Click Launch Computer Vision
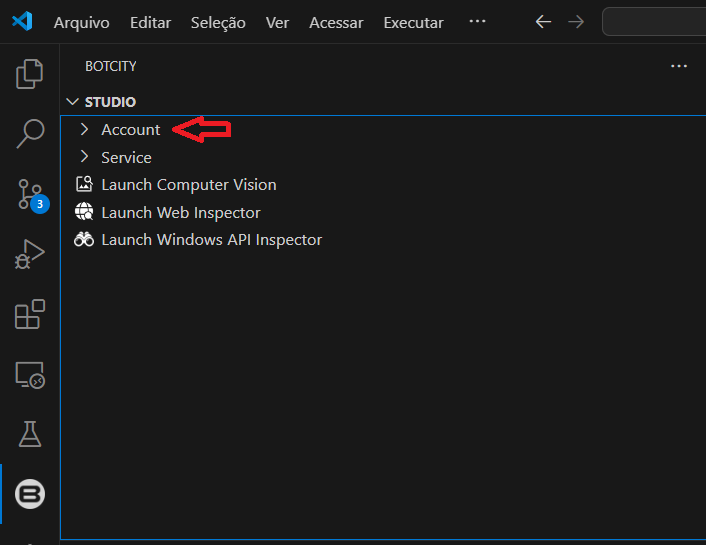The height and width of the screenshot is (545, 706). click(x=188, y=185)
